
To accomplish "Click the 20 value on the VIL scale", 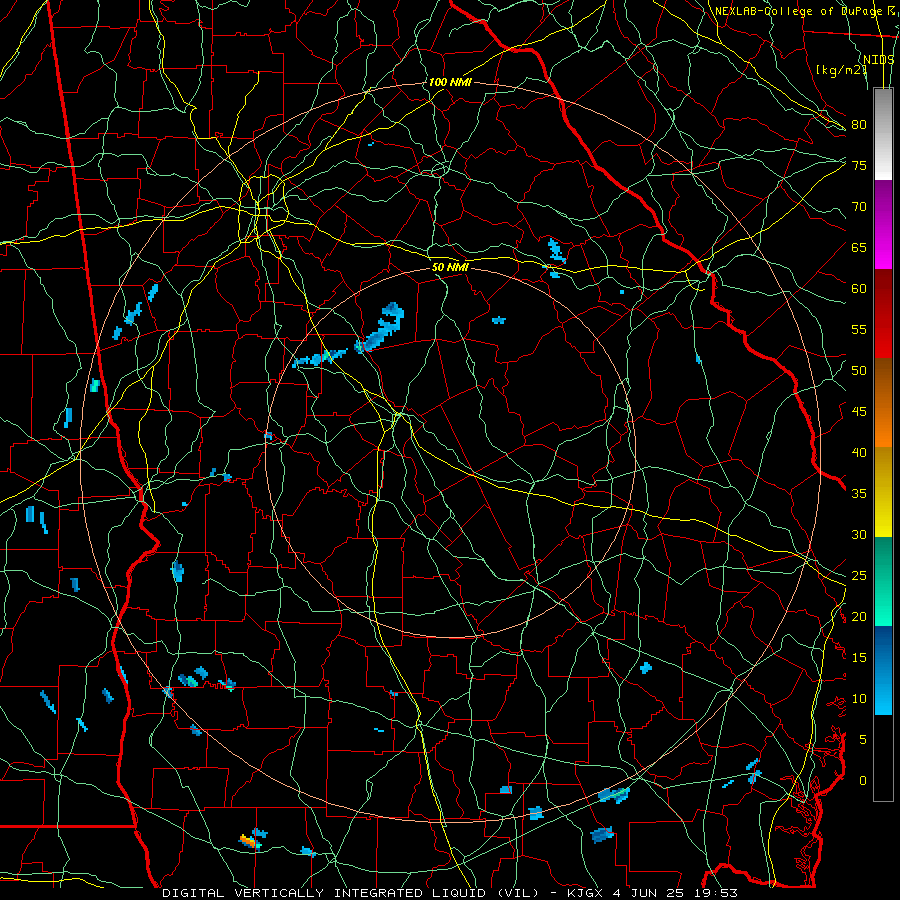I will click(x=859, y=616).
